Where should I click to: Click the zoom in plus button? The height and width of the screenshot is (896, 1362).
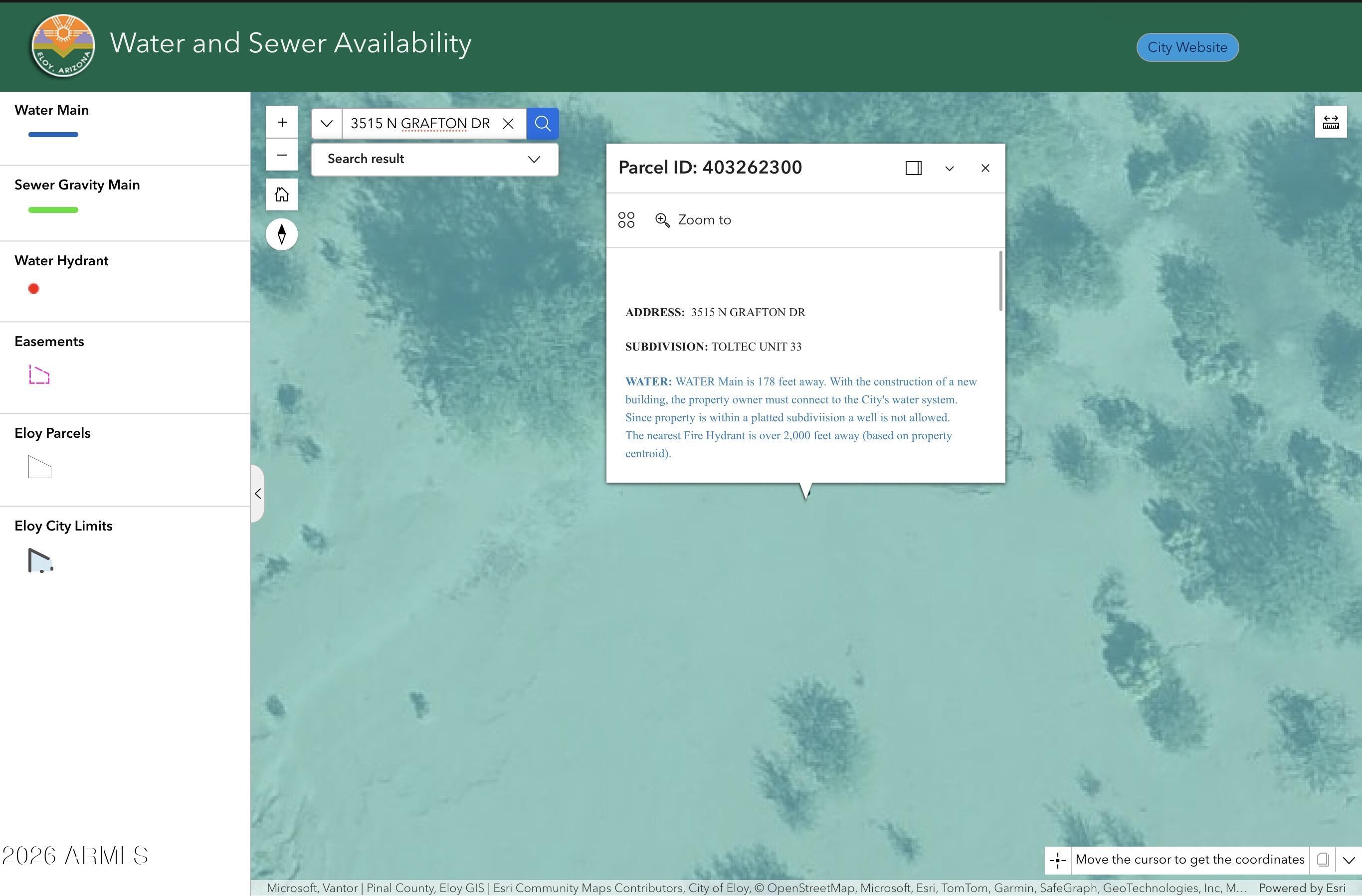point(282,122)
